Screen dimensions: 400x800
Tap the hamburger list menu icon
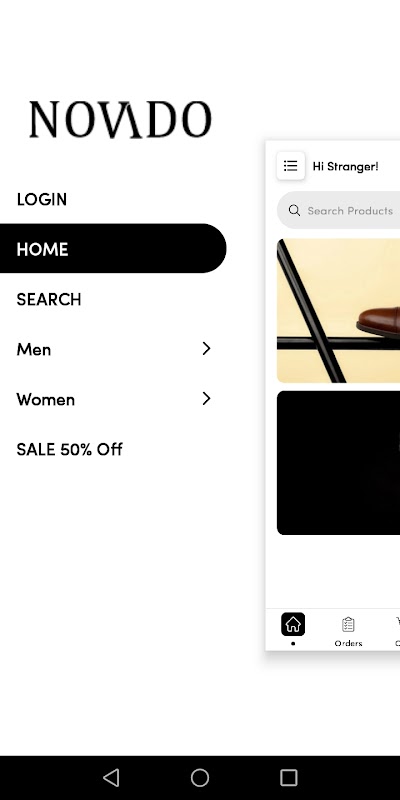pos(291,166)
